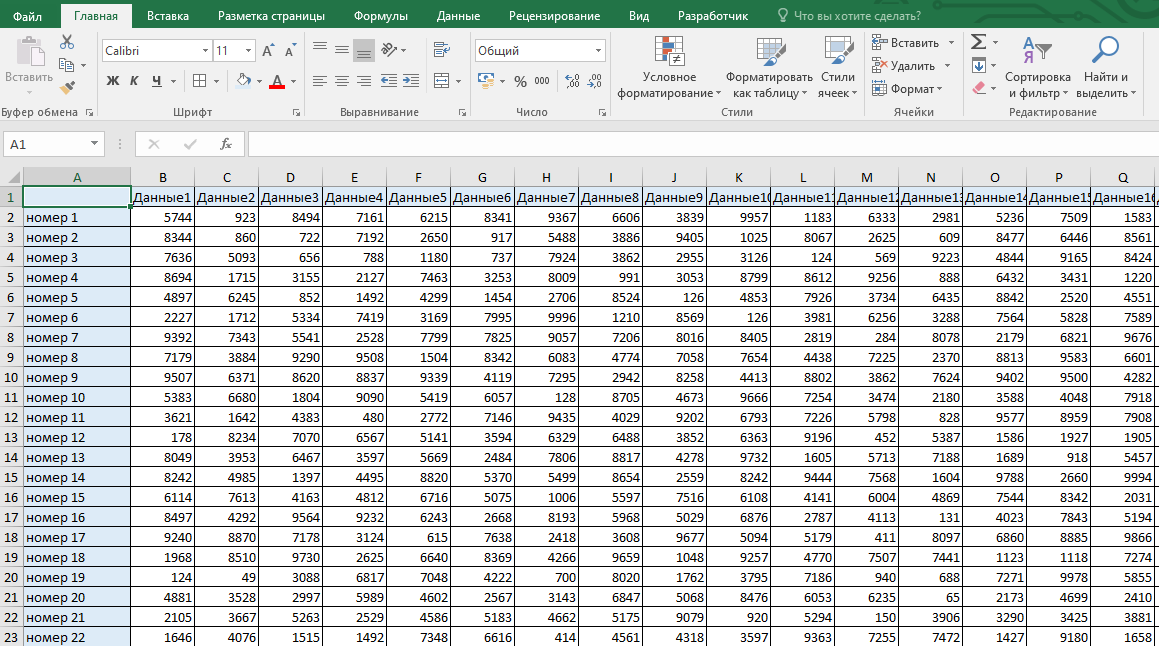Screen dimensions: 1159x646
Task: Click the Increase Font Size icon
Action: 268,50
